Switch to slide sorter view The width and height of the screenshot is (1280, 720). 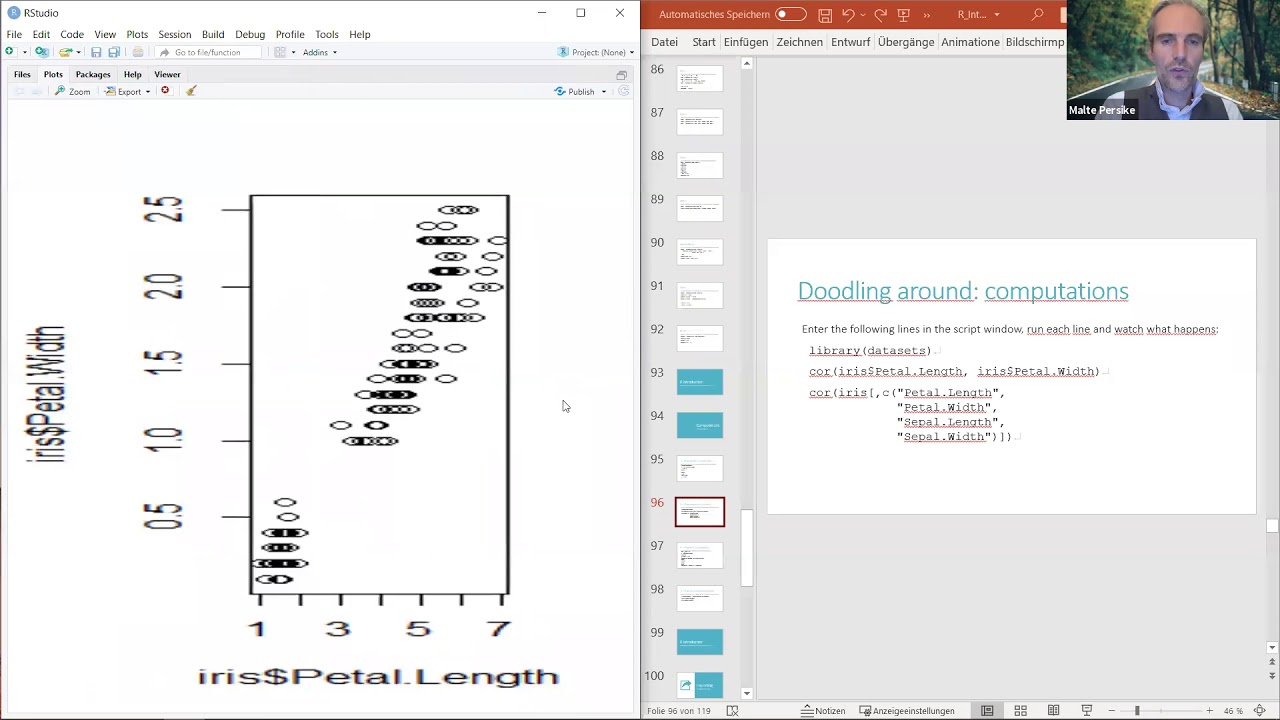click(x=1020, y=711)
